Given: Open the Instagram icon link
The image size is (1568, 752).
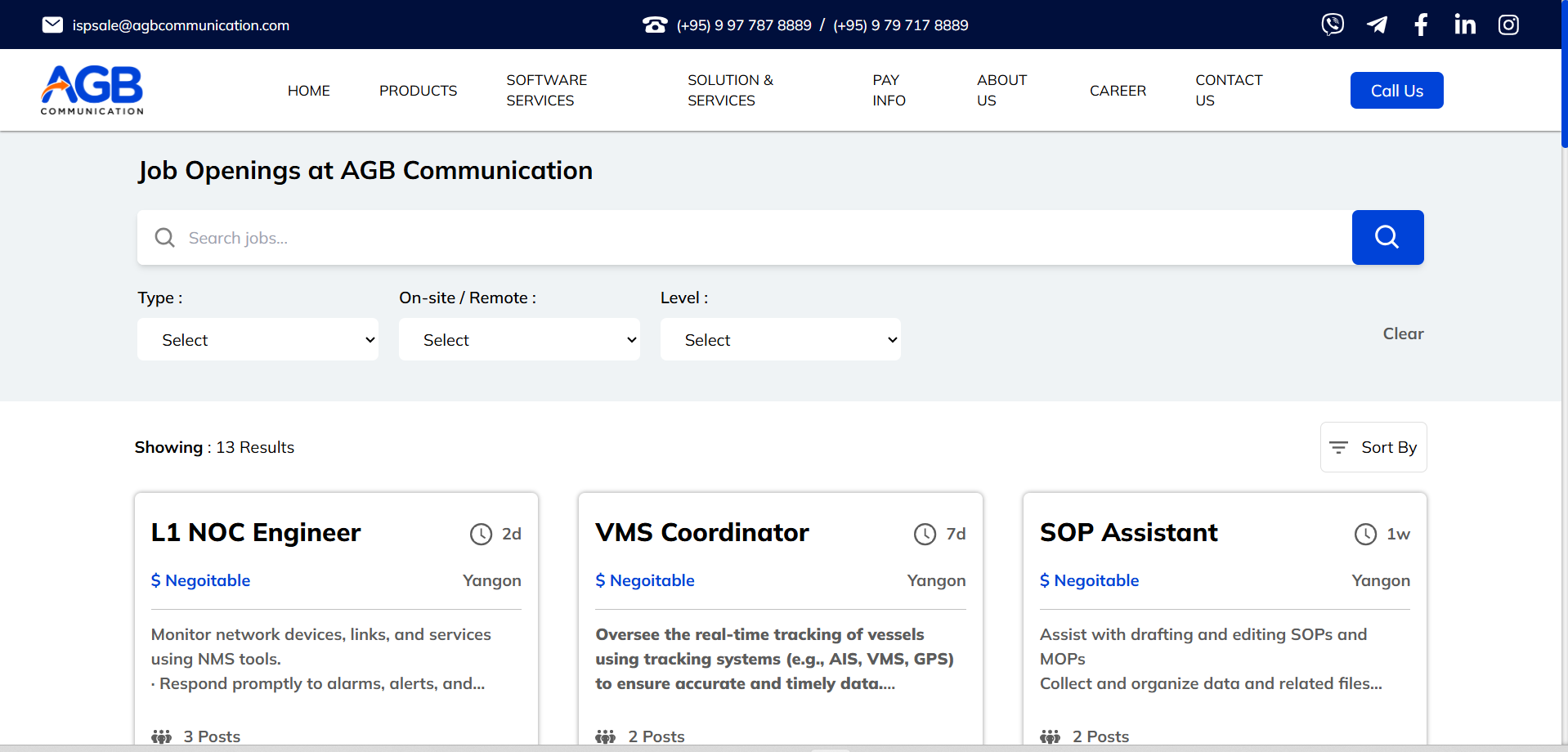Looking at the screenshot, I should pos(1508,25).
